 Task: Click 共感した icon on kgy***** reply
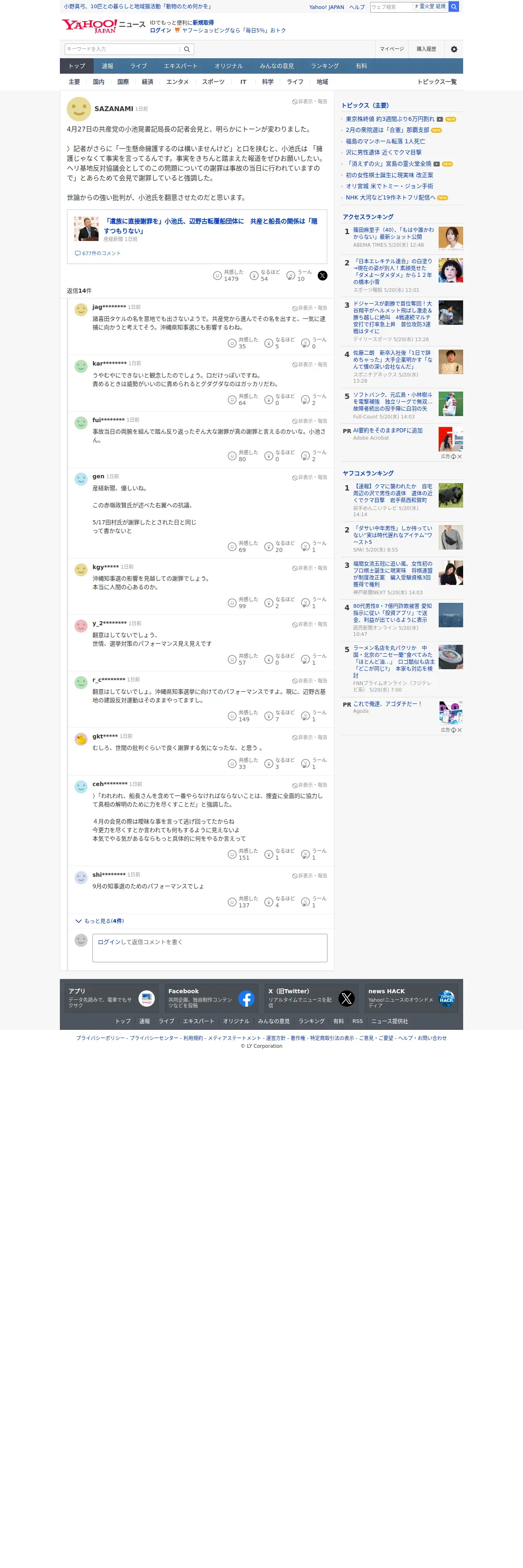232,603
